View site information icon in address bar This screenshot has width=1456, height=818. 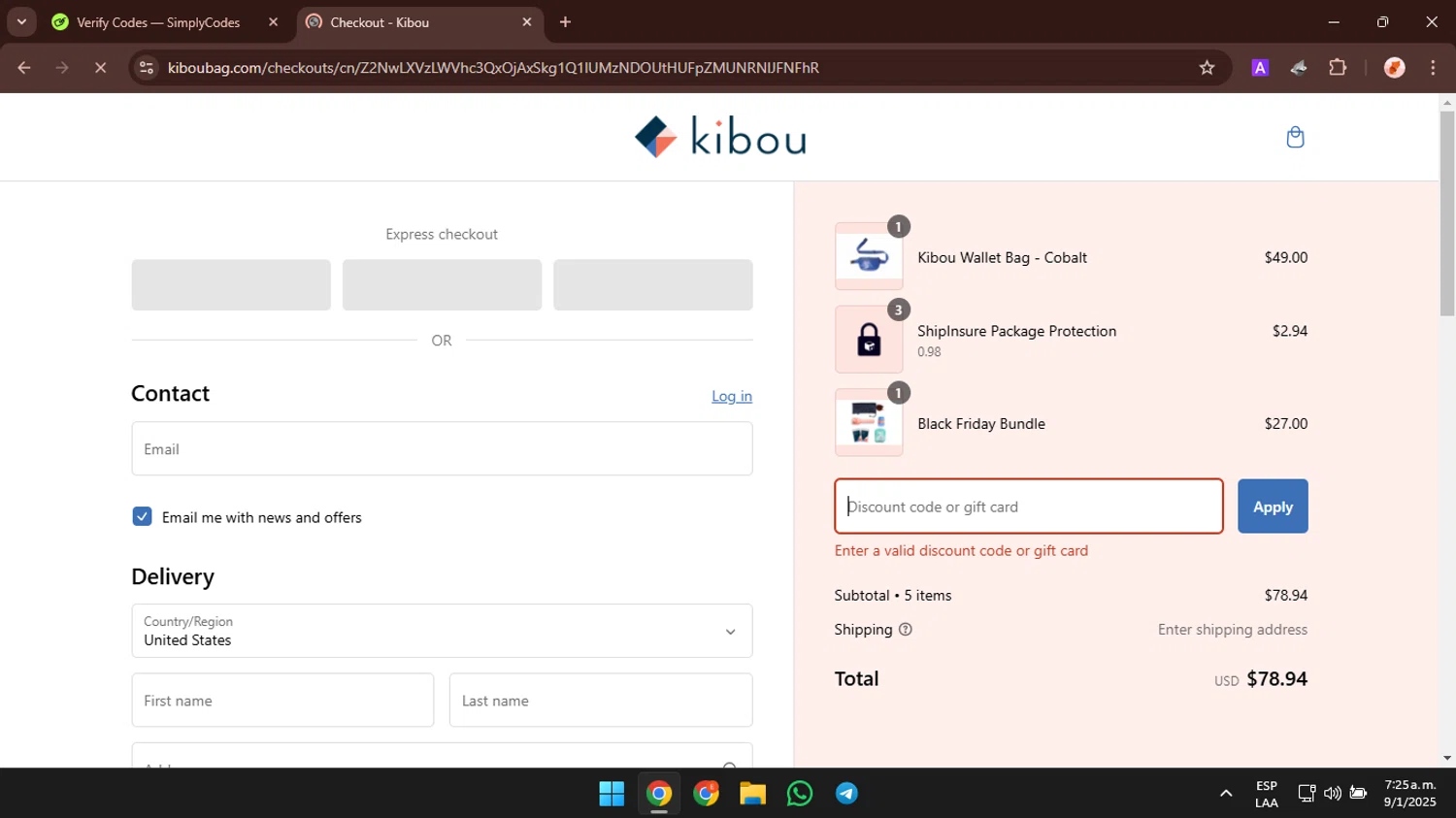tap(147, 68)
